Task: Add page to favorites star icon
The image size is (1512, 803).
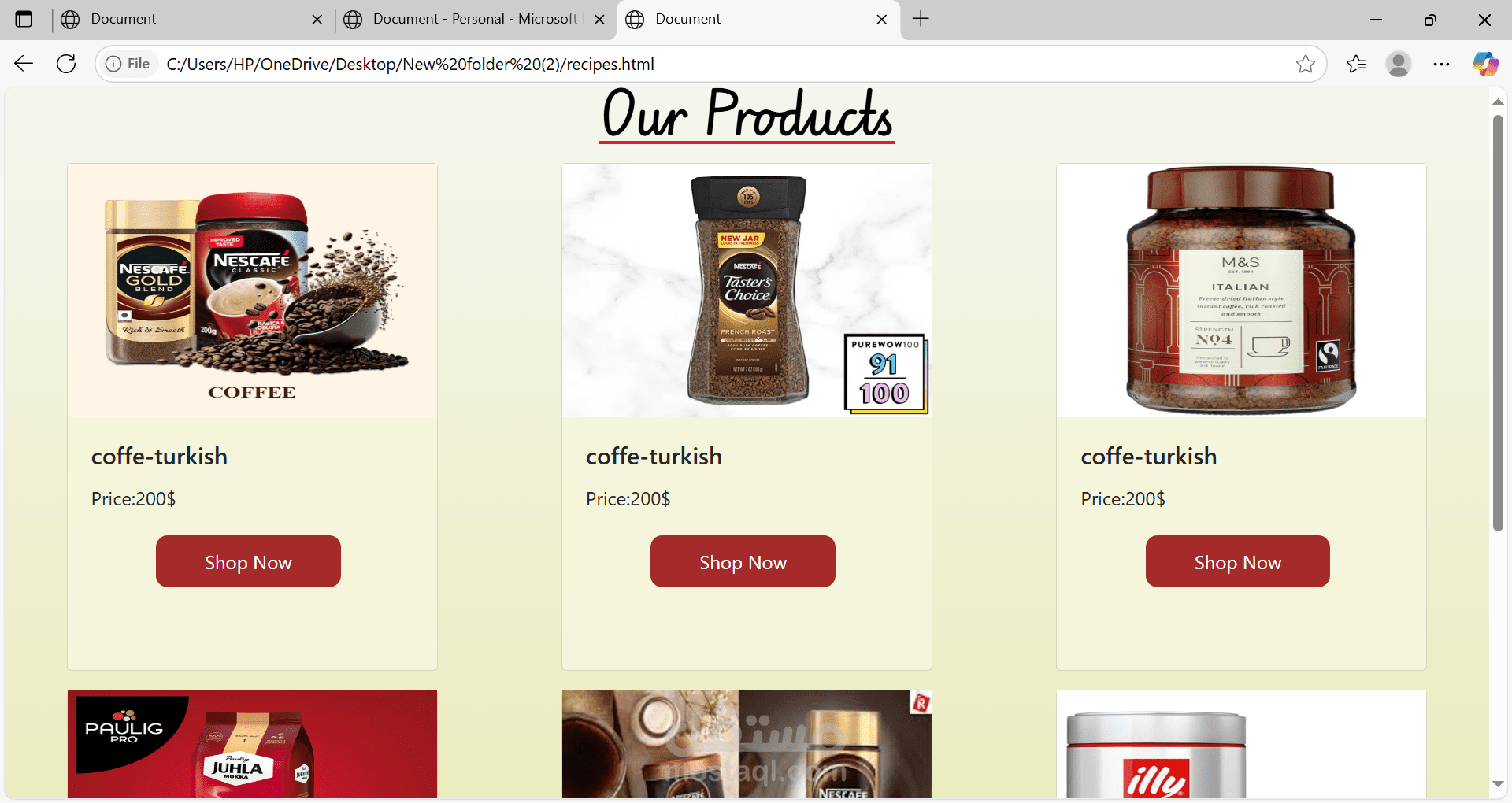Action: tap(1305, 64)
